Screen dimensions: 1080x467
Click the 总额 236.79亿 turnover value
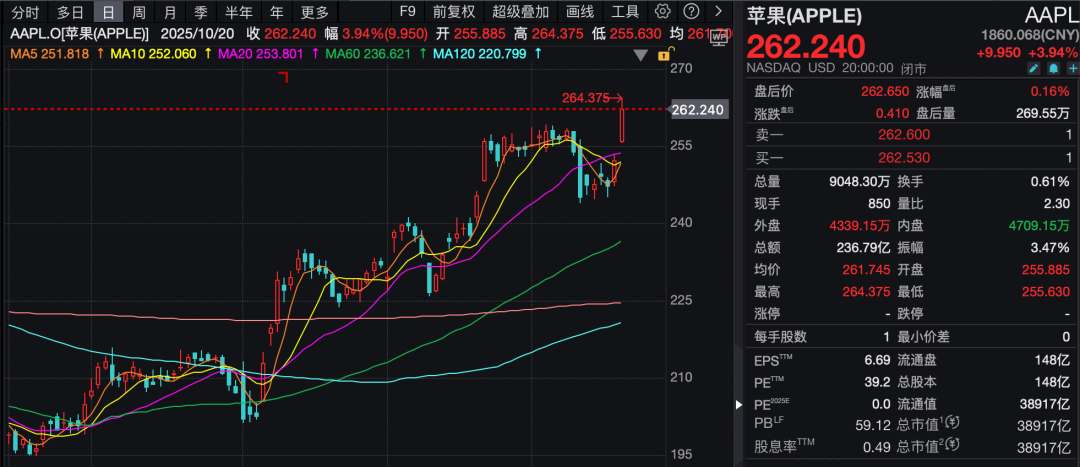tap(864, 247)
